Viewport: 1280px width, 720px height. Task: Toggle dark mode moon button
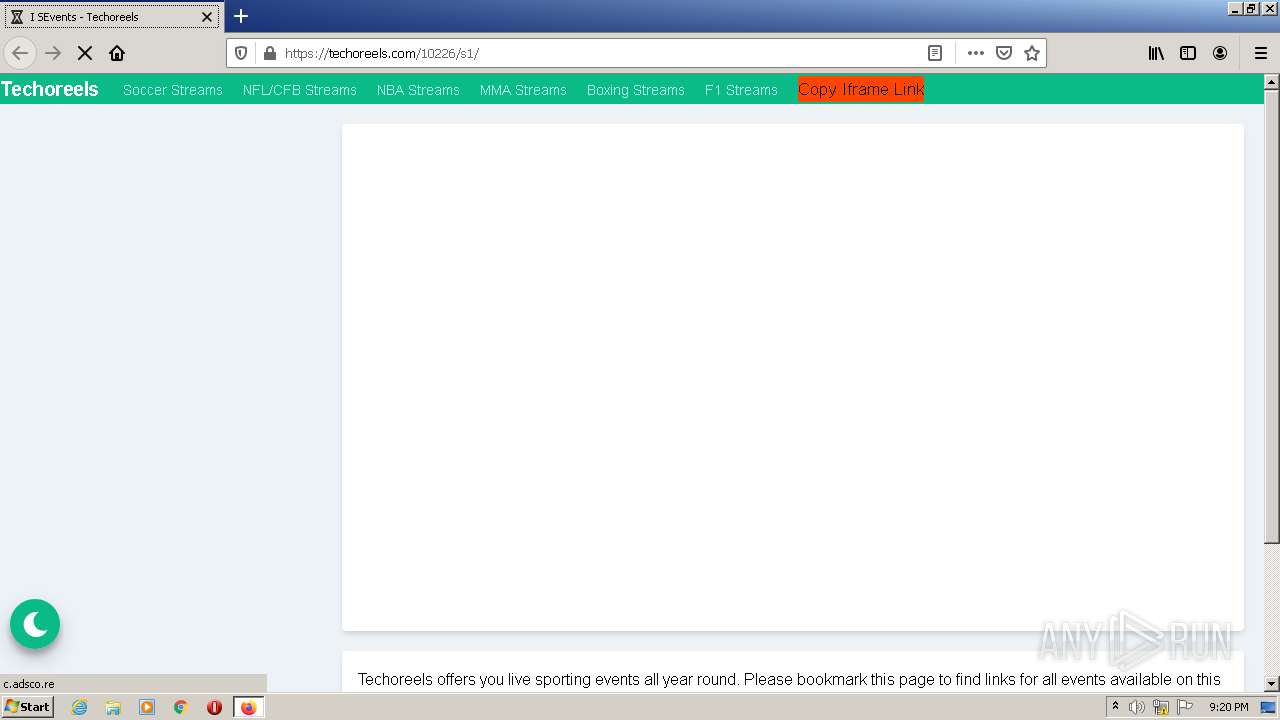click(x=35, y=624)
